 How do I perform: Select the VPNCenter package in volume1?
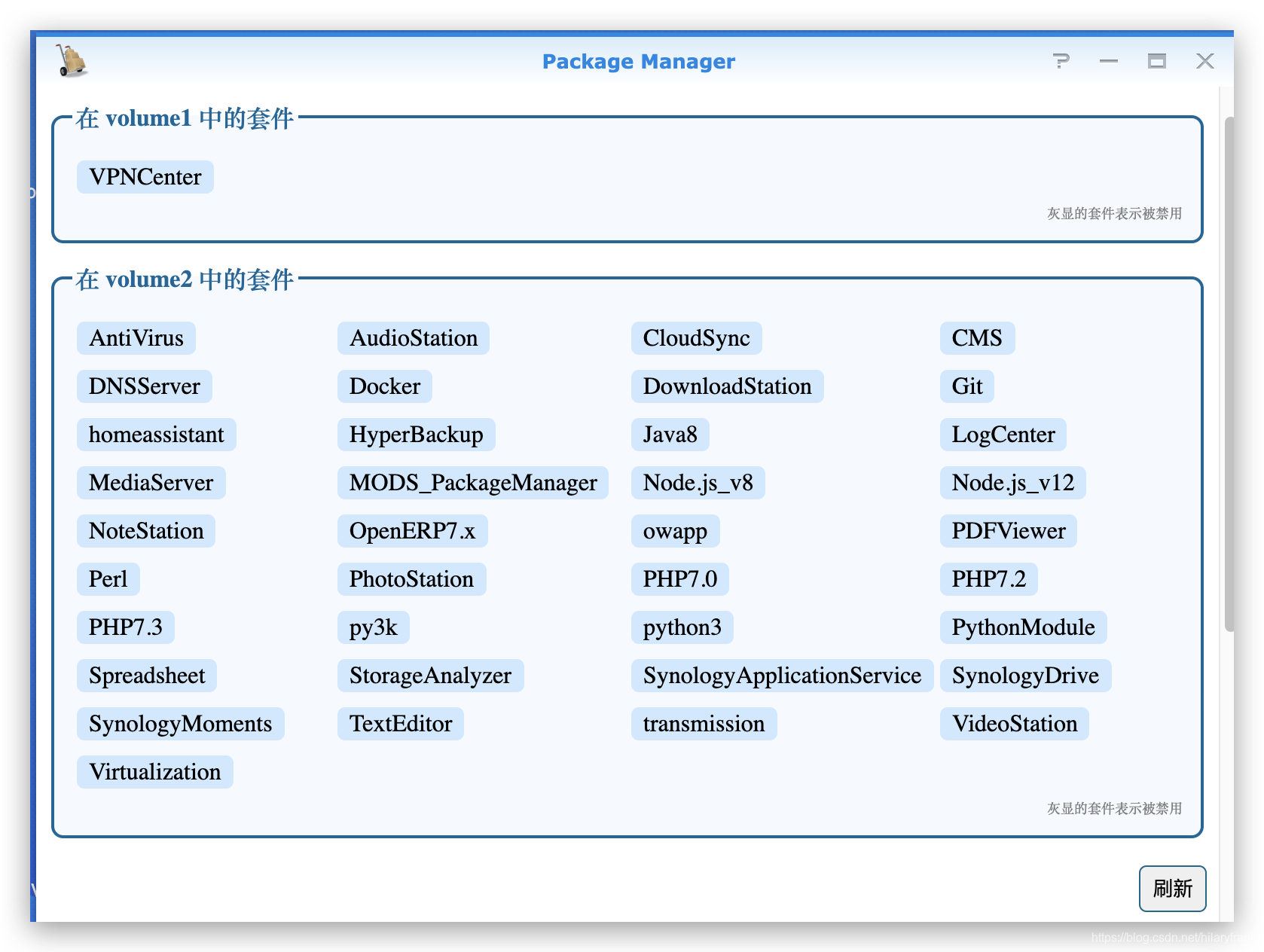[x=145, y=177]
